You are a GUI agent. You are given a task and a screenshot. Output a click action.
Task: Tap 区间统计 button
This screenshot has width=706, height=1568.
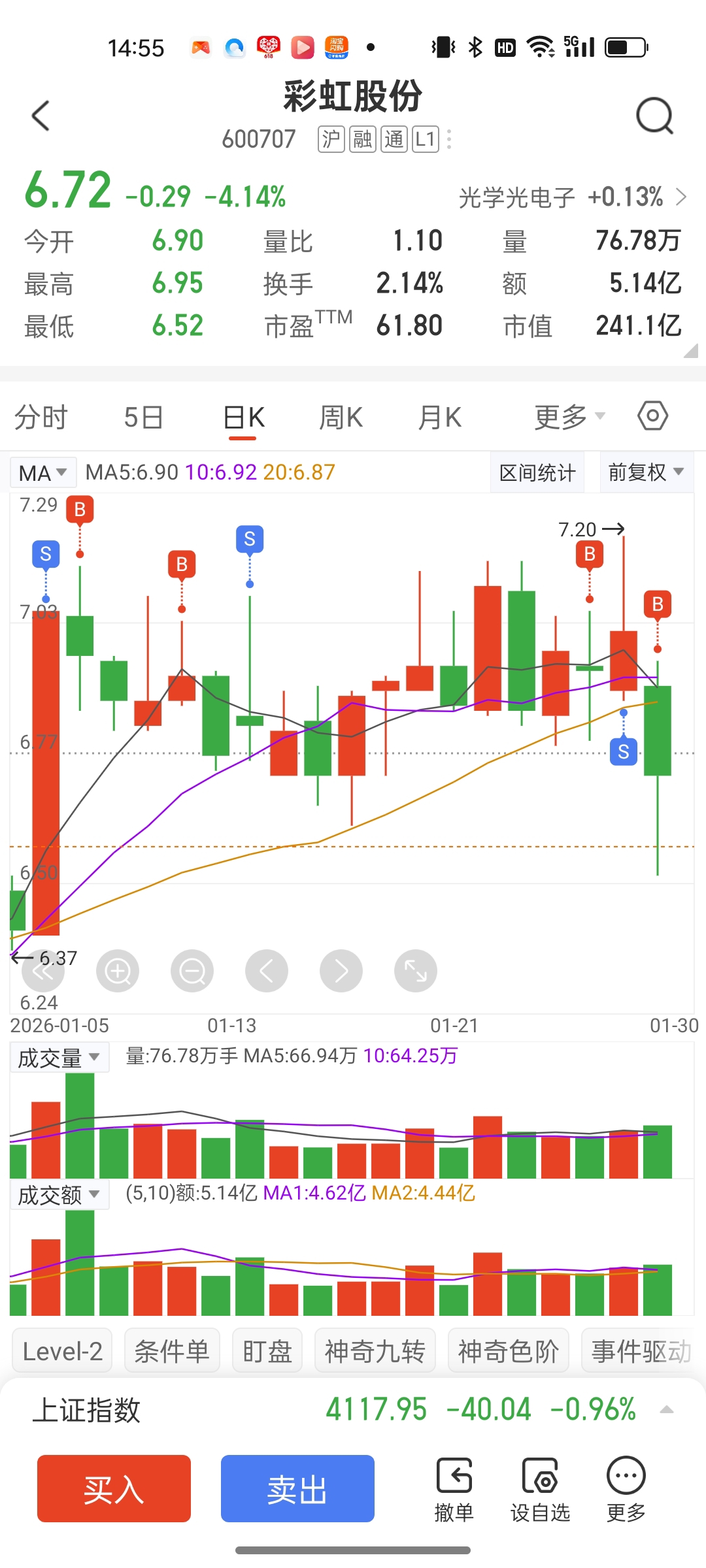537,472
